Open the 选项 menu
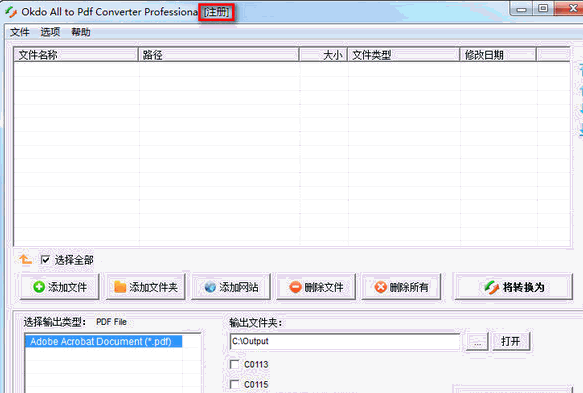The width and height of the screenshot is (583, 393). click(50, 32)
